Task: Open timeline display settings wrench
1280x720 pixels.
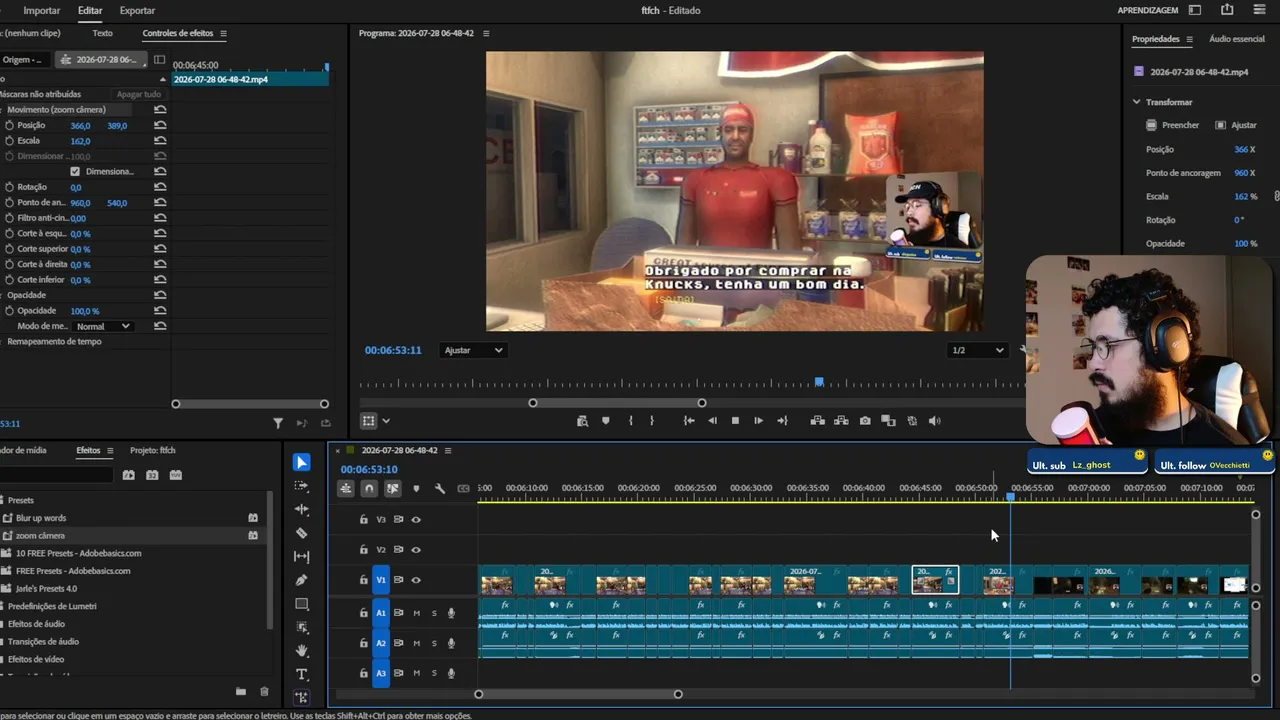Action: (x=440, y=489)
